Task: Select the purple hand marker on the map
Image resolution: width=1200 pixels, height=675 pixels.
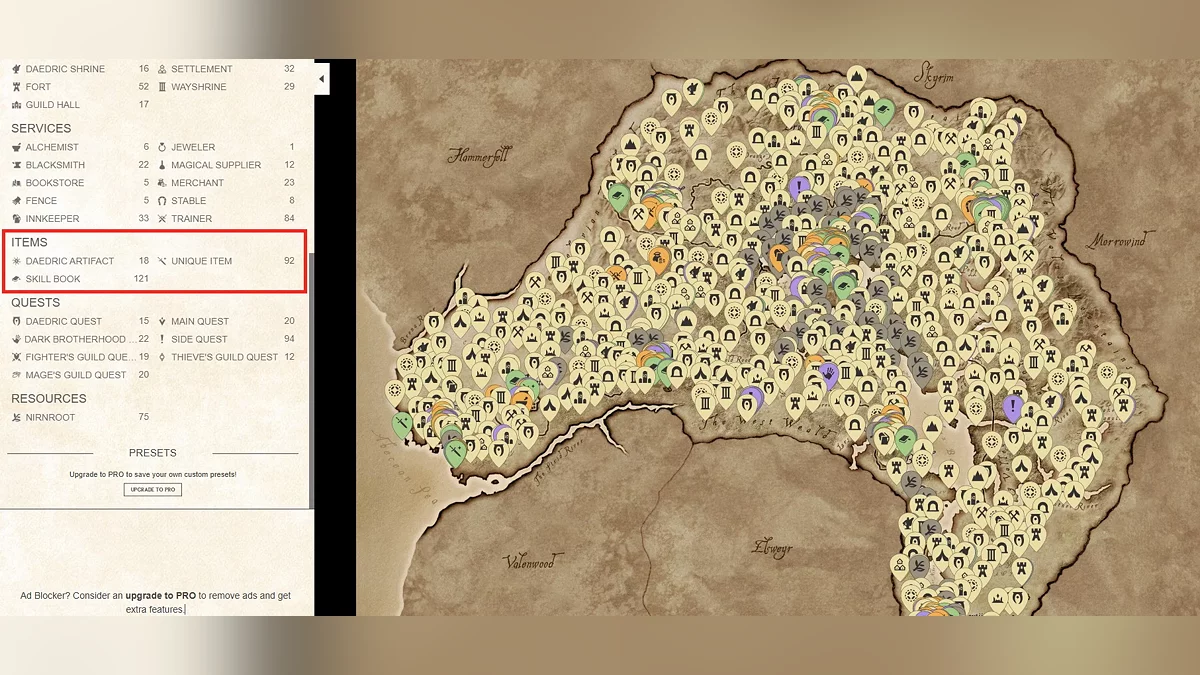Action: tap(829, 375)
